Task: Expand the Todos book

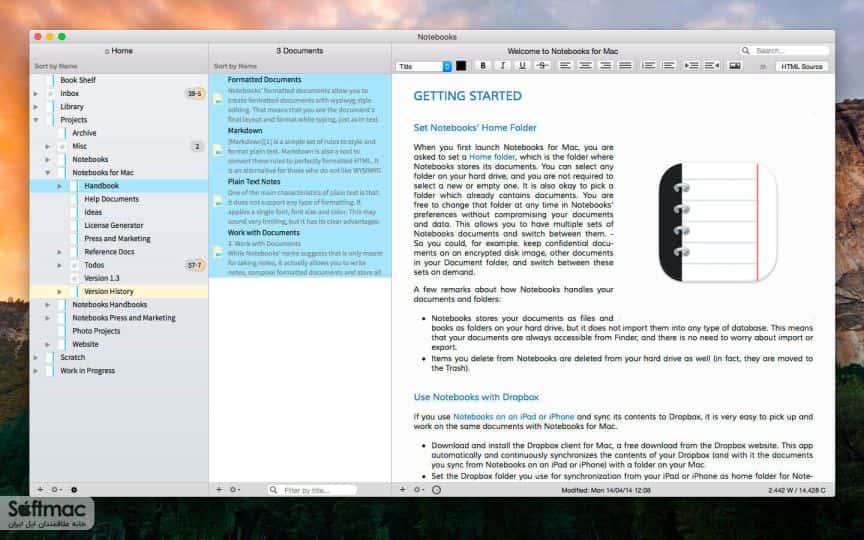Action: pos(60,265)
